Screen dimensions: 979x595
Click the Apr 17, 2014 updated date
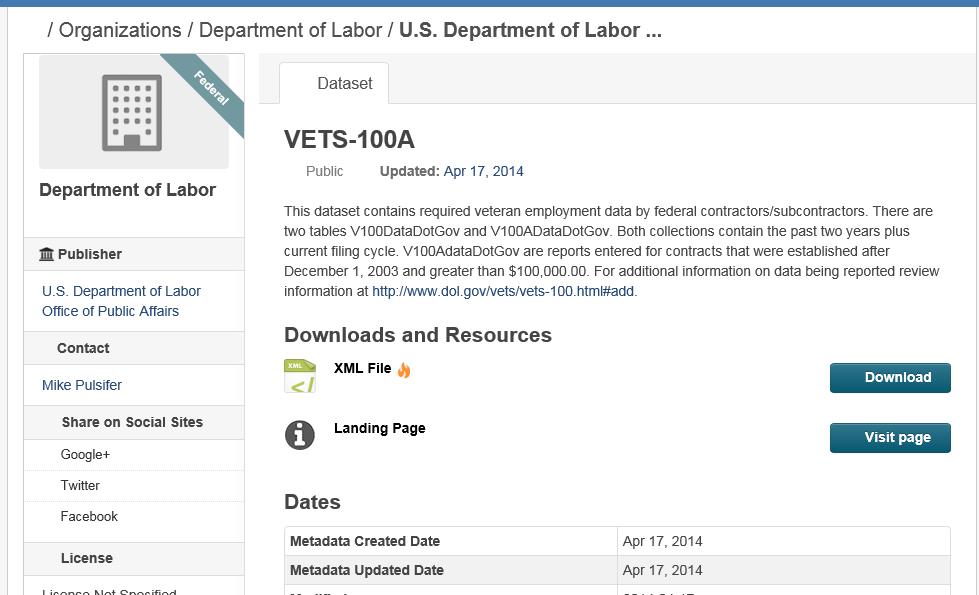483,171
